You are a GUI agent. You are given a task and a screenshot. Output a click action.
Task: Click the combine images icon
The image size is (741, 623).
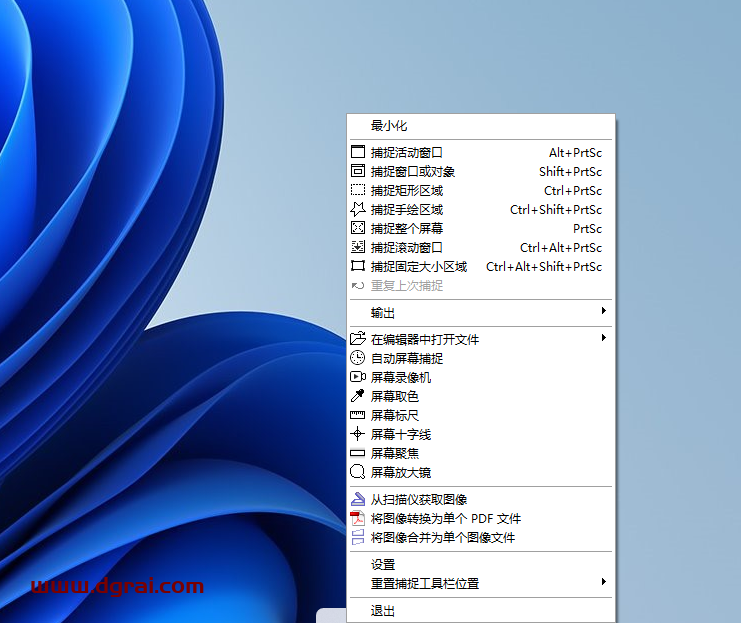(358, 537)
